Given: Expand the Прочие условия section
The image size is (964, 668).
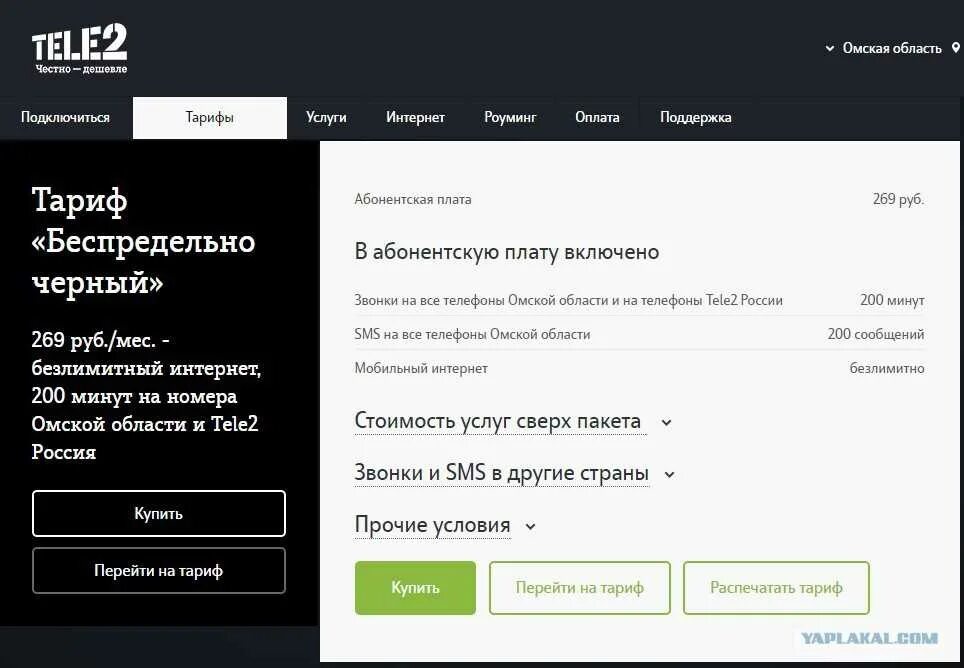Looking at the screenshot, I should 432,525.
